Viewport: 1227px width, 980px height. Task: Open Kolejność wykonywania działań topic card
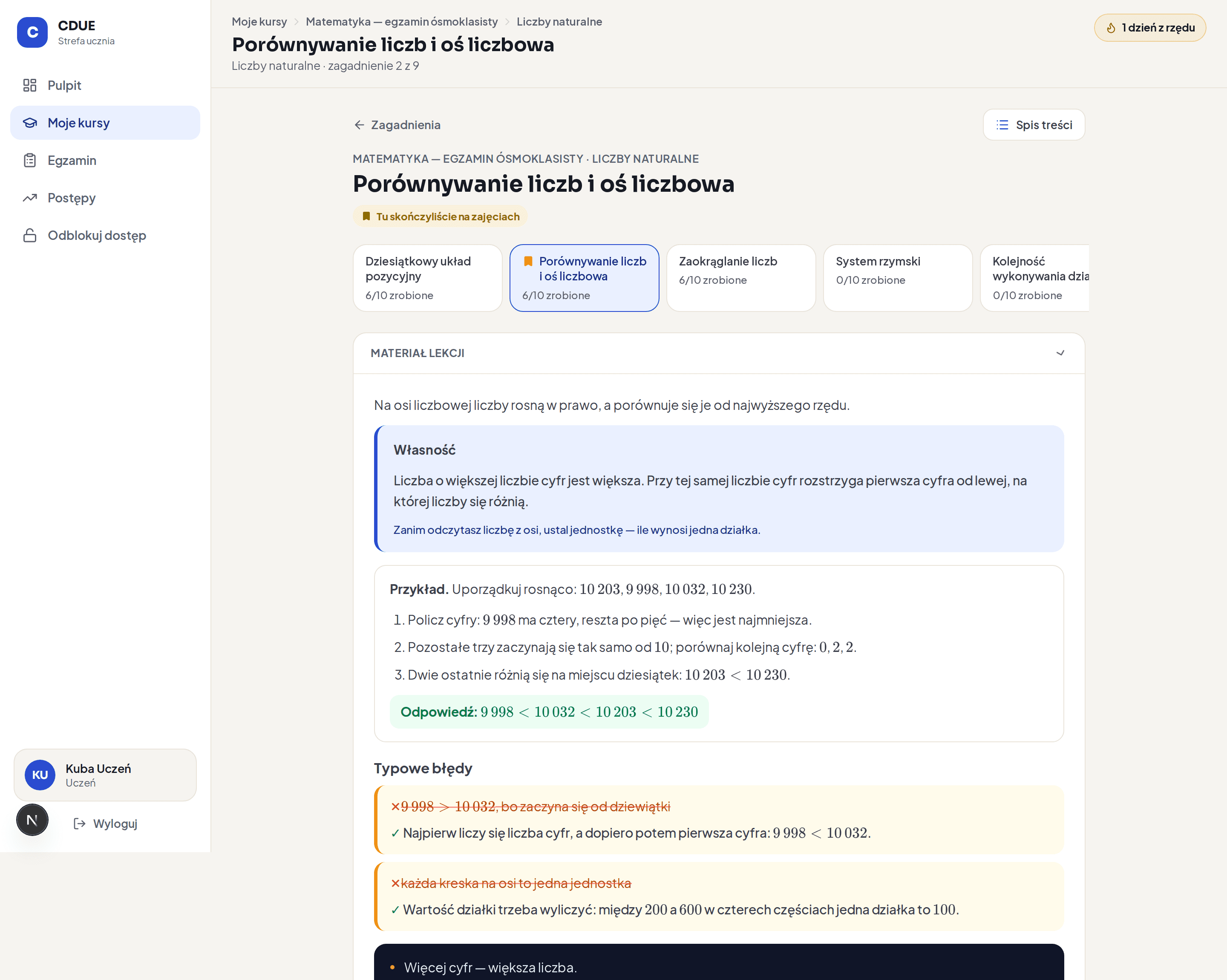click(x=1034, y=278)
